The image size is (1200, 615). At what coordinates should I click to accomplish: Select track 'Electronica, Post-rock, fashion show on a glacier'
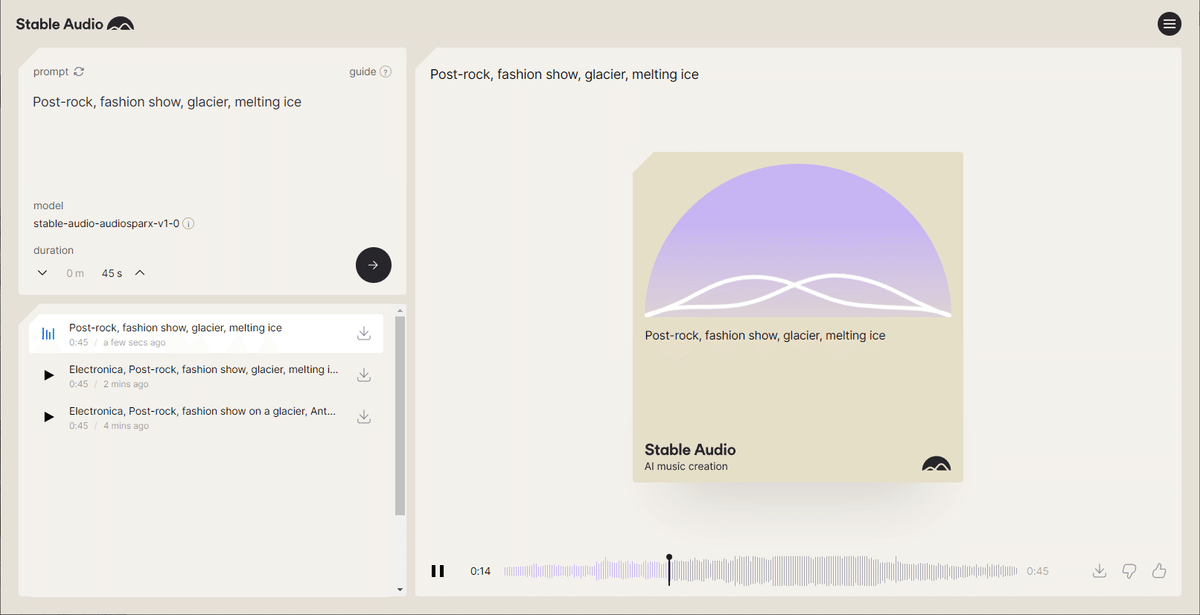pyautogui.click(x=206, y=417)
